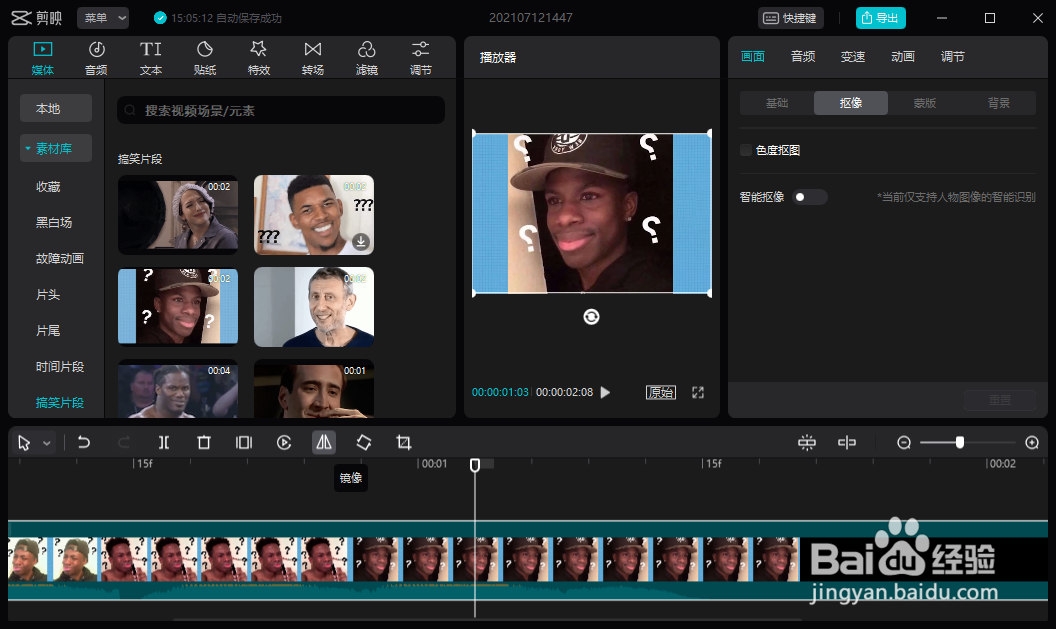Open the 黑白场 category
Viewport: 1056px width, 629px height.
pos(54,222)
